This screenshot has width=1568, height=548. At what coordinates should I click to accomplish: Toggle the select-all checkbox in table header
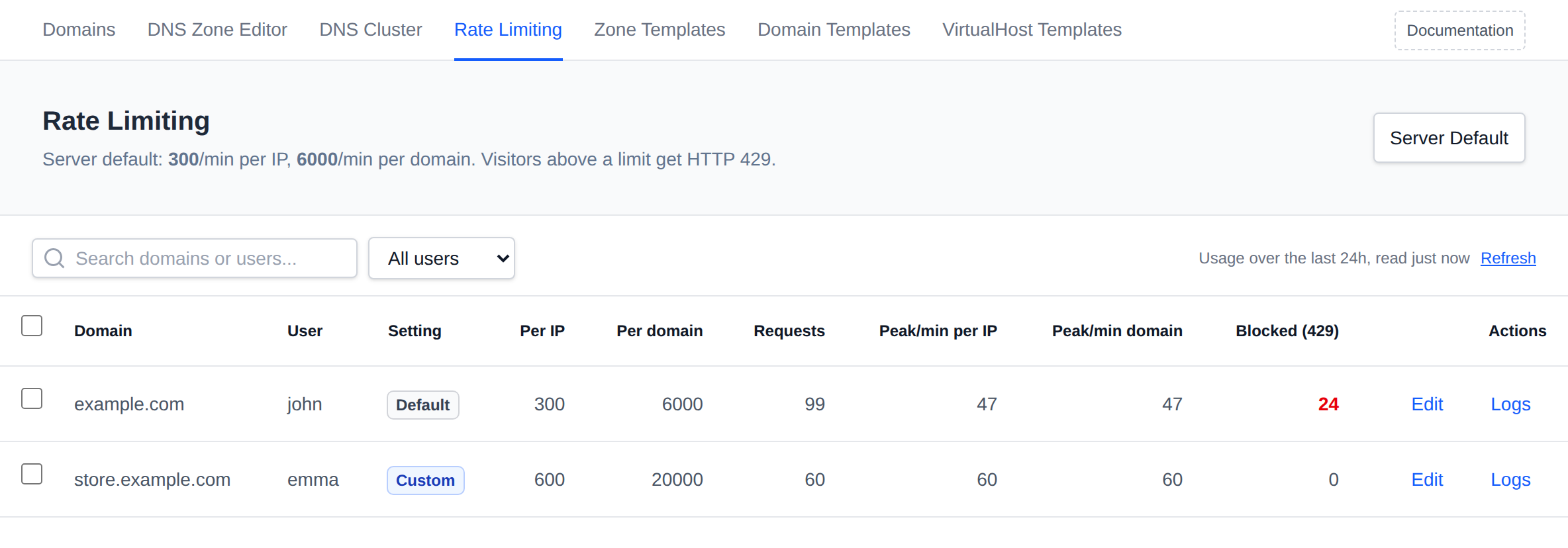coord(32,326)
